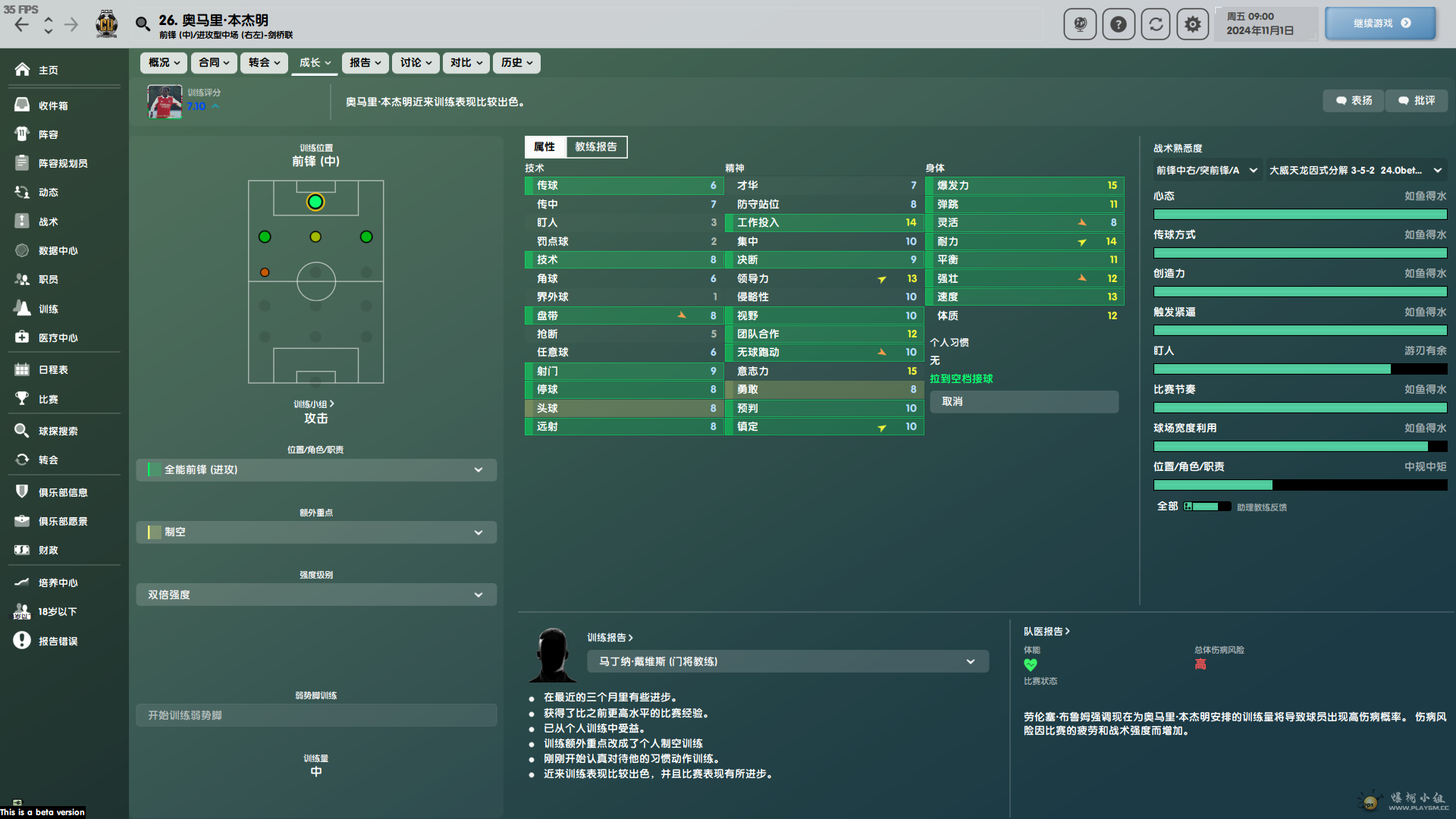Select the 属性 tab
The width and height of the screenshot is (1456, 819).
pos(545,147)
